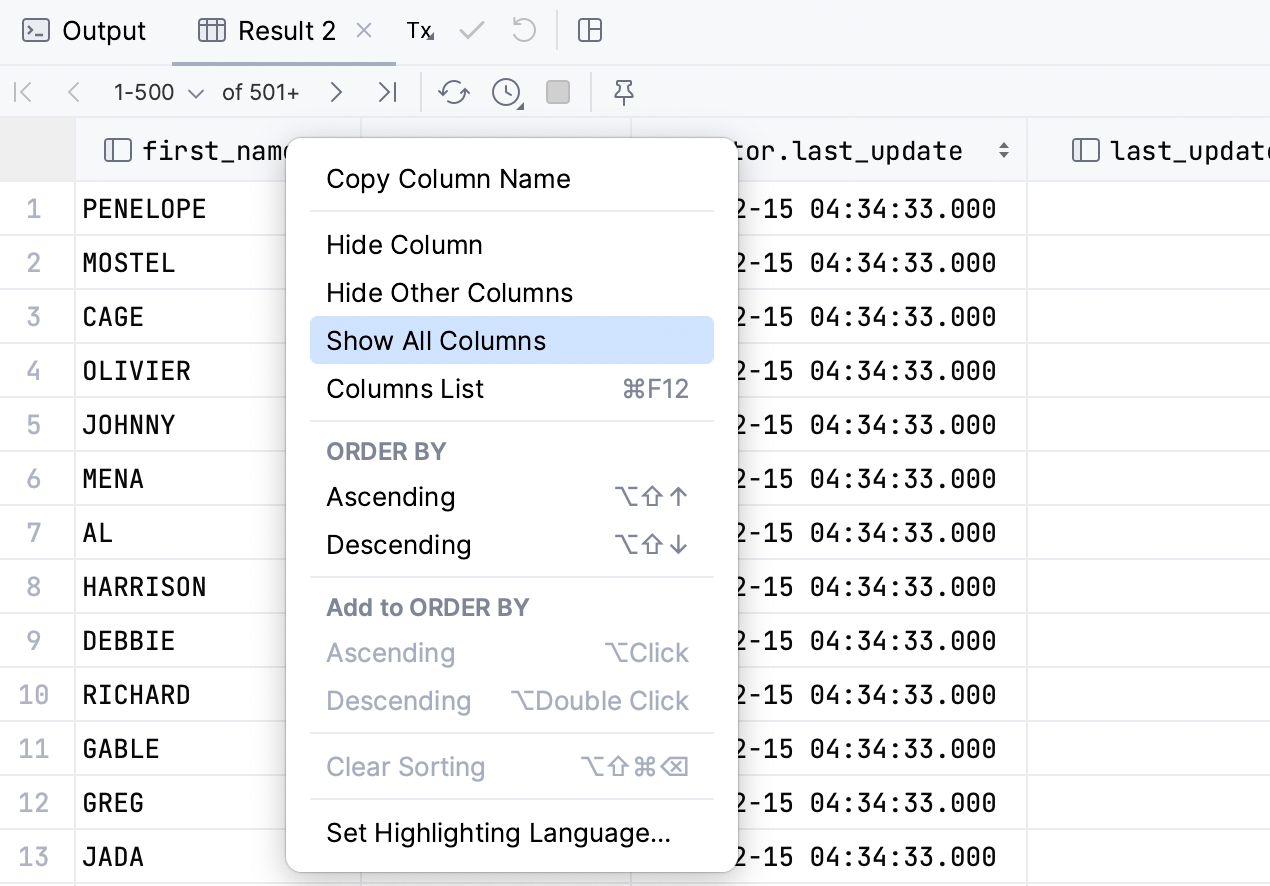This screenshot has width=1270, height=886.
Task: Open the query history clock icon
Action: (x=507, y=93)
